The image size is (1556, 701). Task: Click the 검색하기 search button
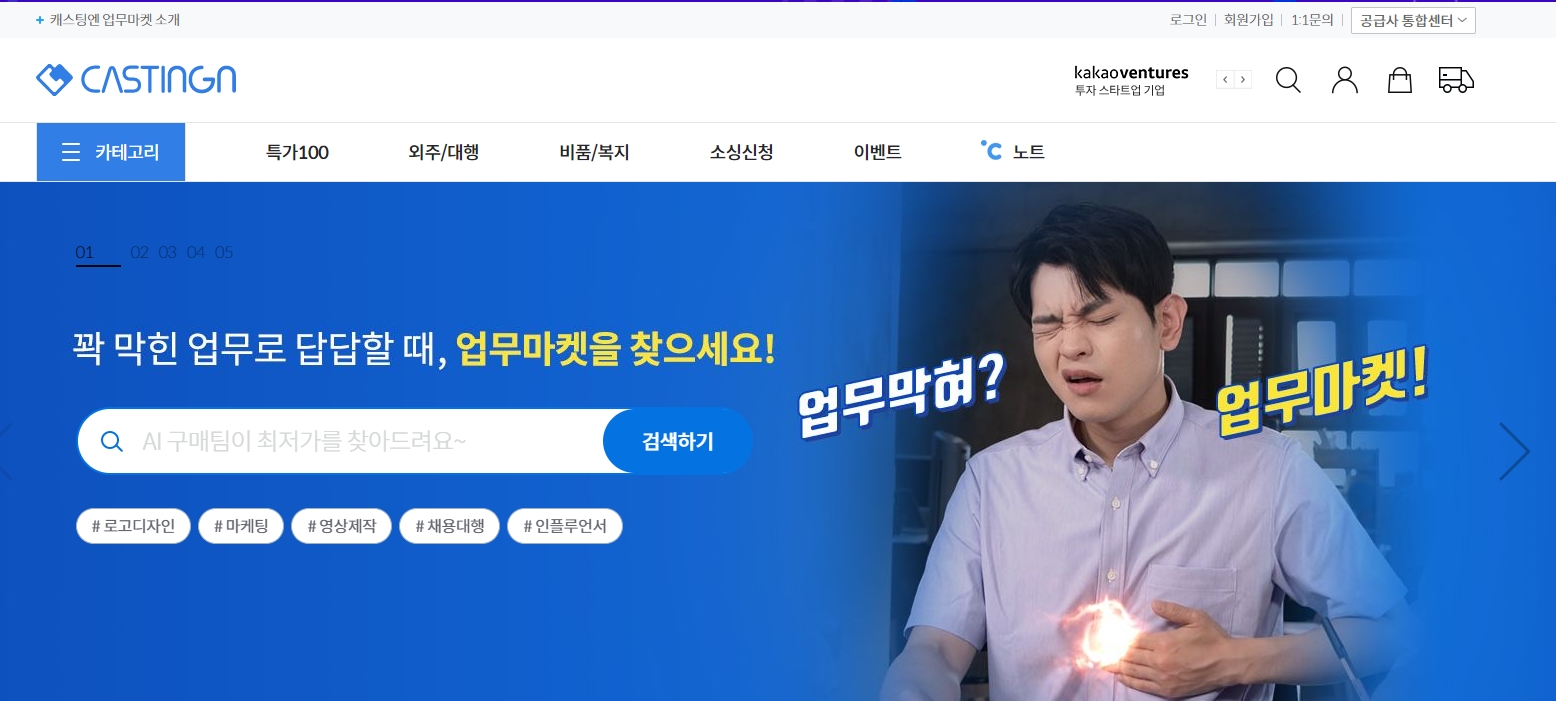(678, 441)
